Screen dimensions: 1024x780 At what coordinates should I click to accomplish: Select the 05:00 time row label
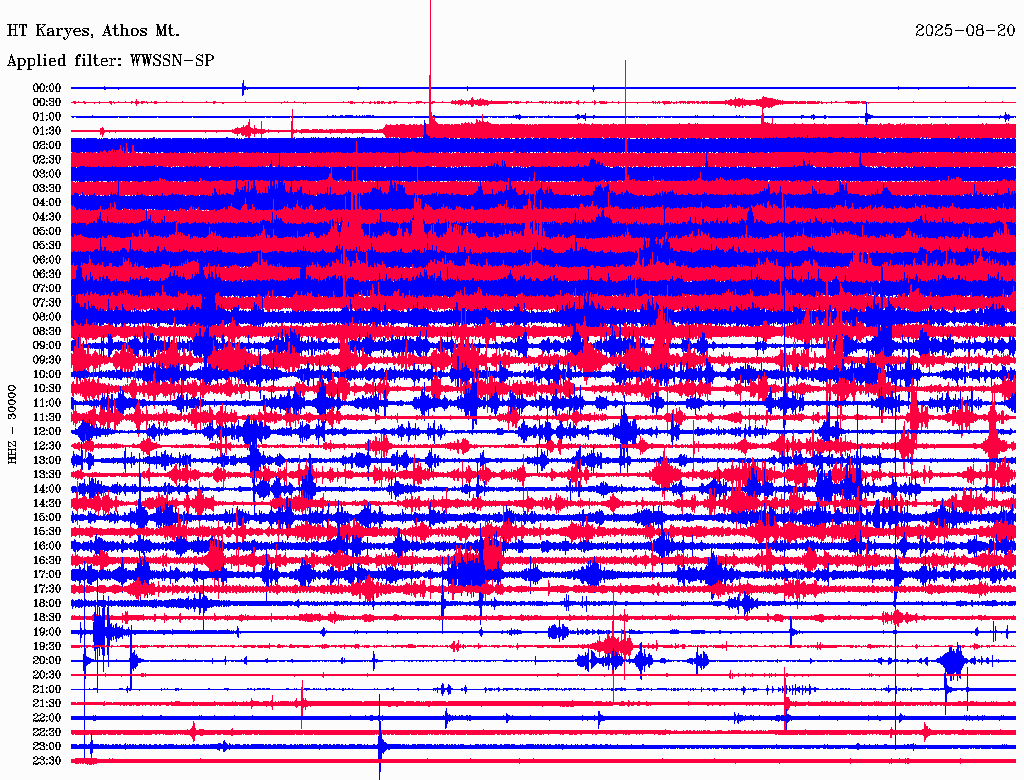(x=47, y=231)
